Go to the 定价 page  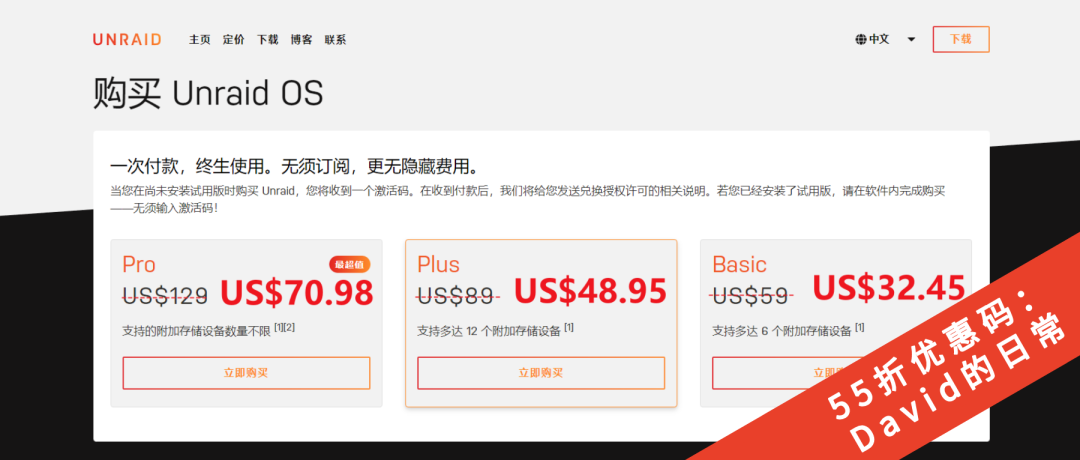233,40
